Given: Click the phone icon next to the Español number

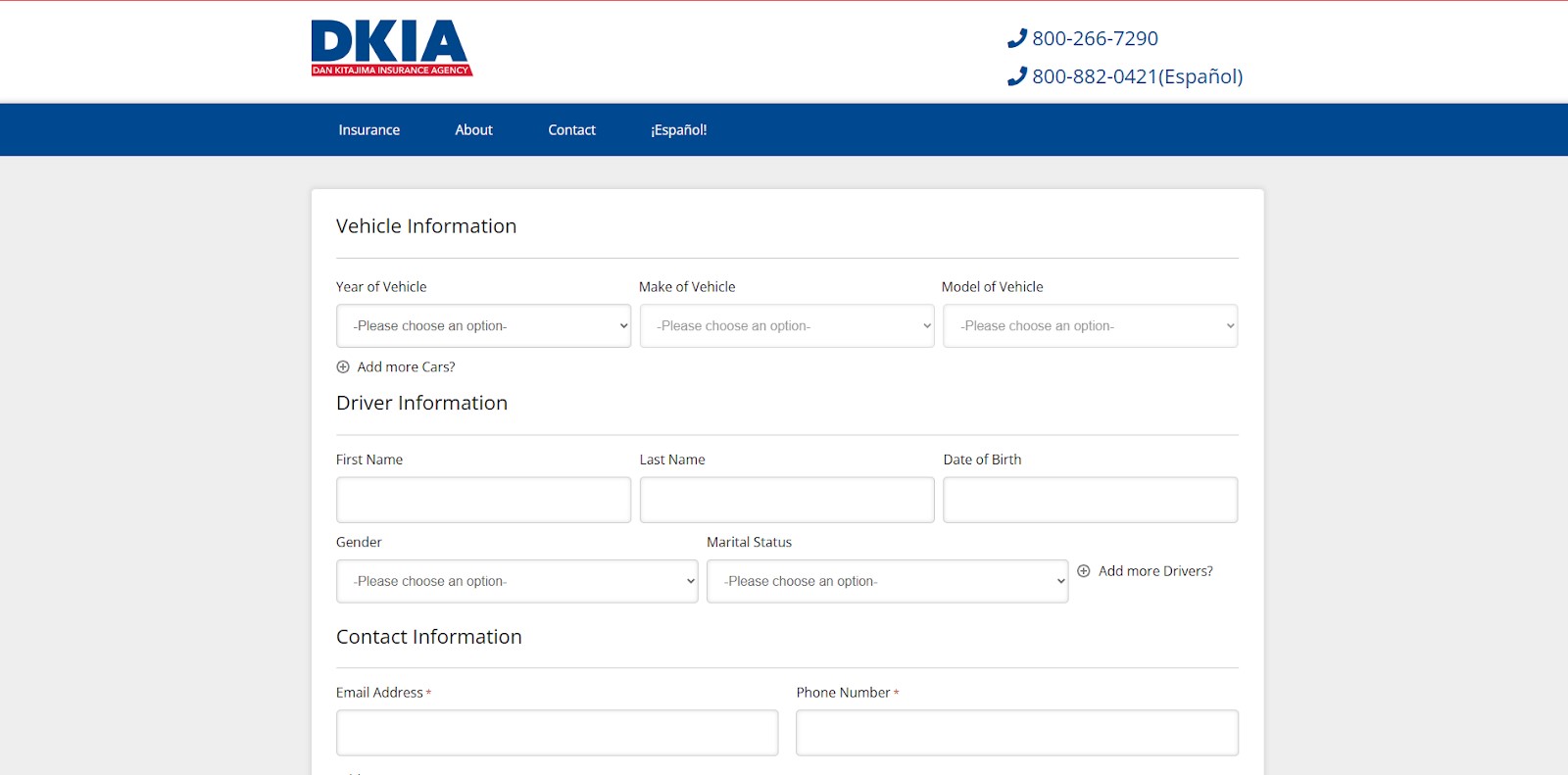Looking at the screenshot, I should coord(1017,76).
